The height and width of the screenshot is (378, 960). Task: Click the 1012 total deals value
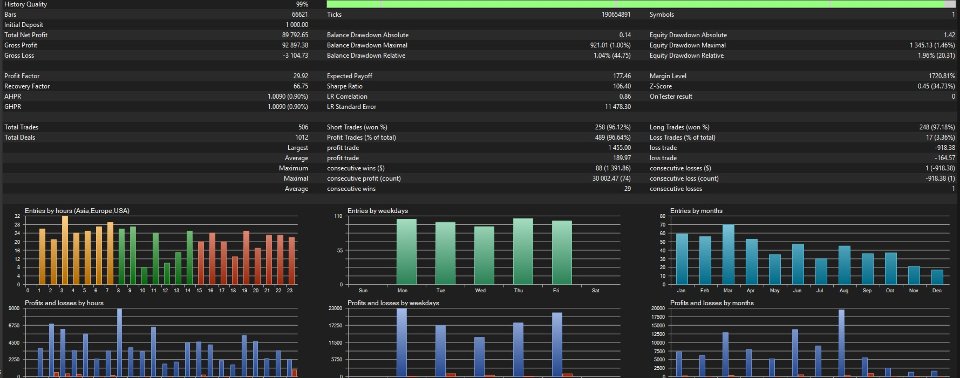[302, 138]
